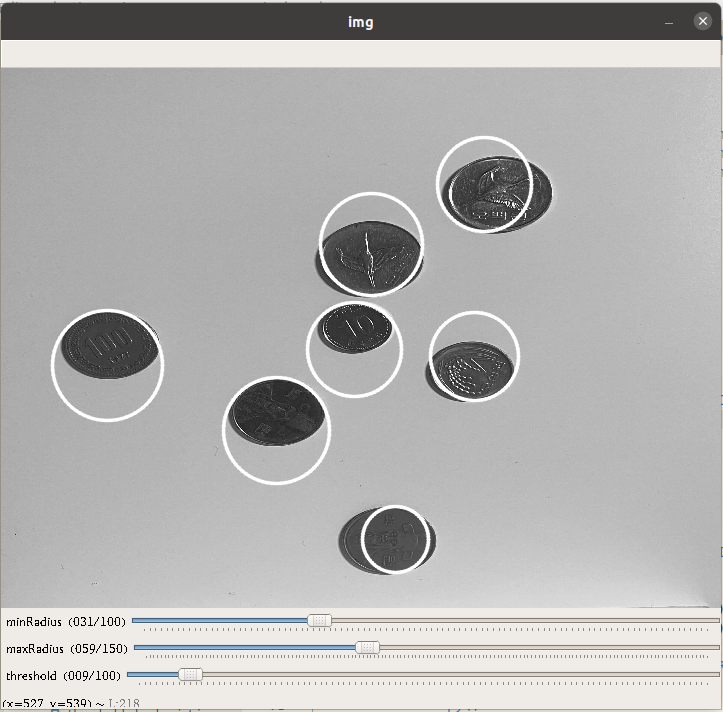723x712 pixels.
Task: Click the minRadius slider handle
Action: pyautogui.click(x=319, y=621)
